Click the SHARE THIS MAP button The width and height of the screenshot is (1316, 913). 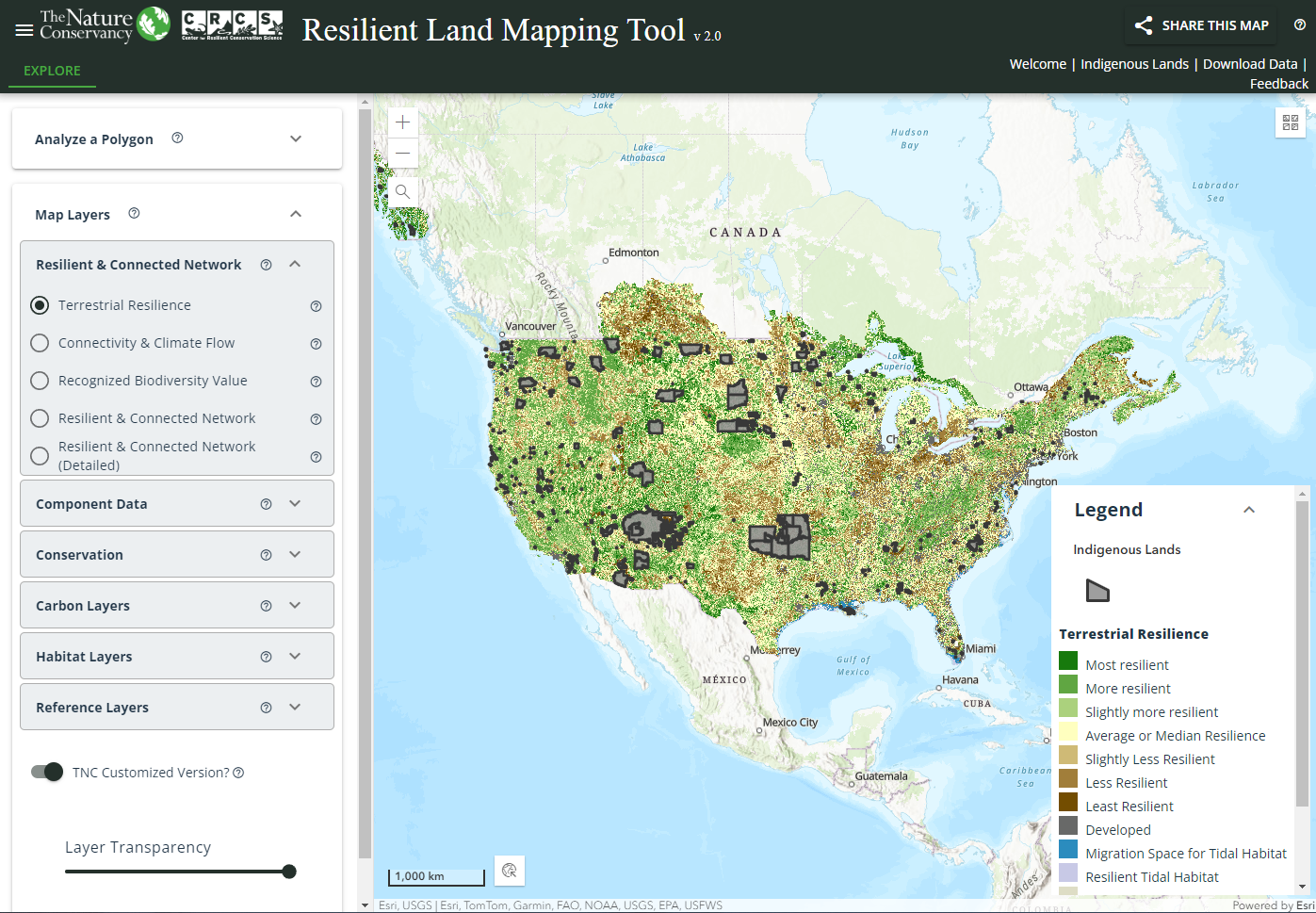1202,25
